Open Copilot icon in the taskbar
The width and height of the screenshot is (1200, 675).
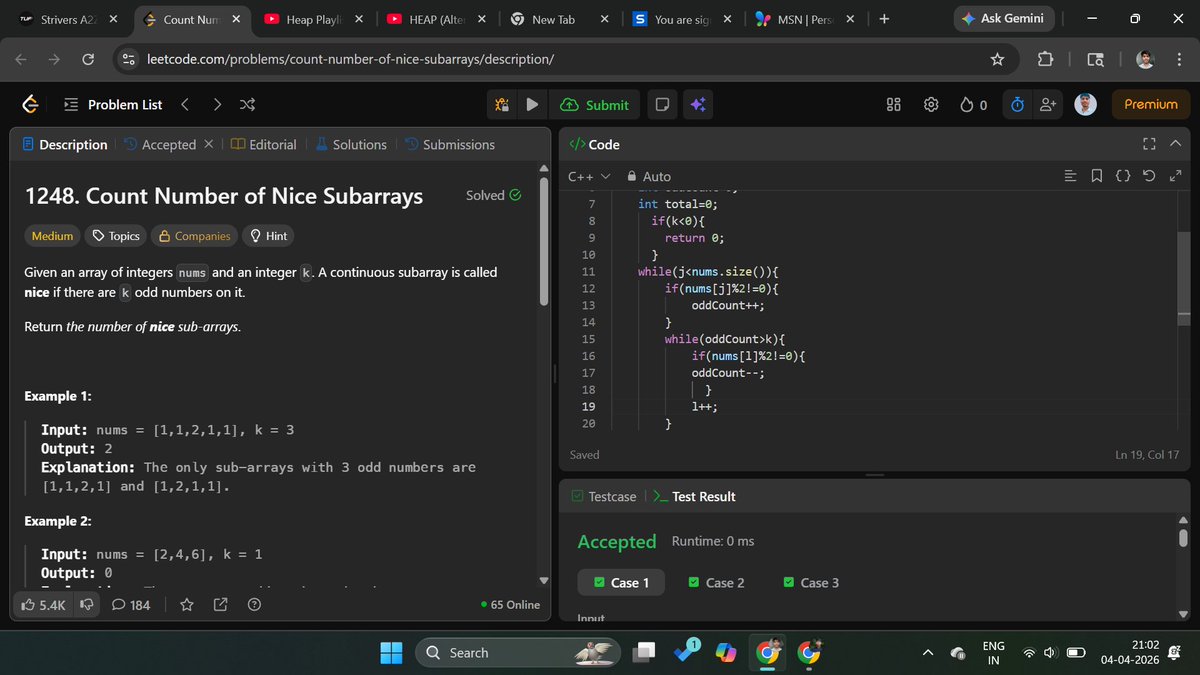pyautogui.click(x=725, y=652)
